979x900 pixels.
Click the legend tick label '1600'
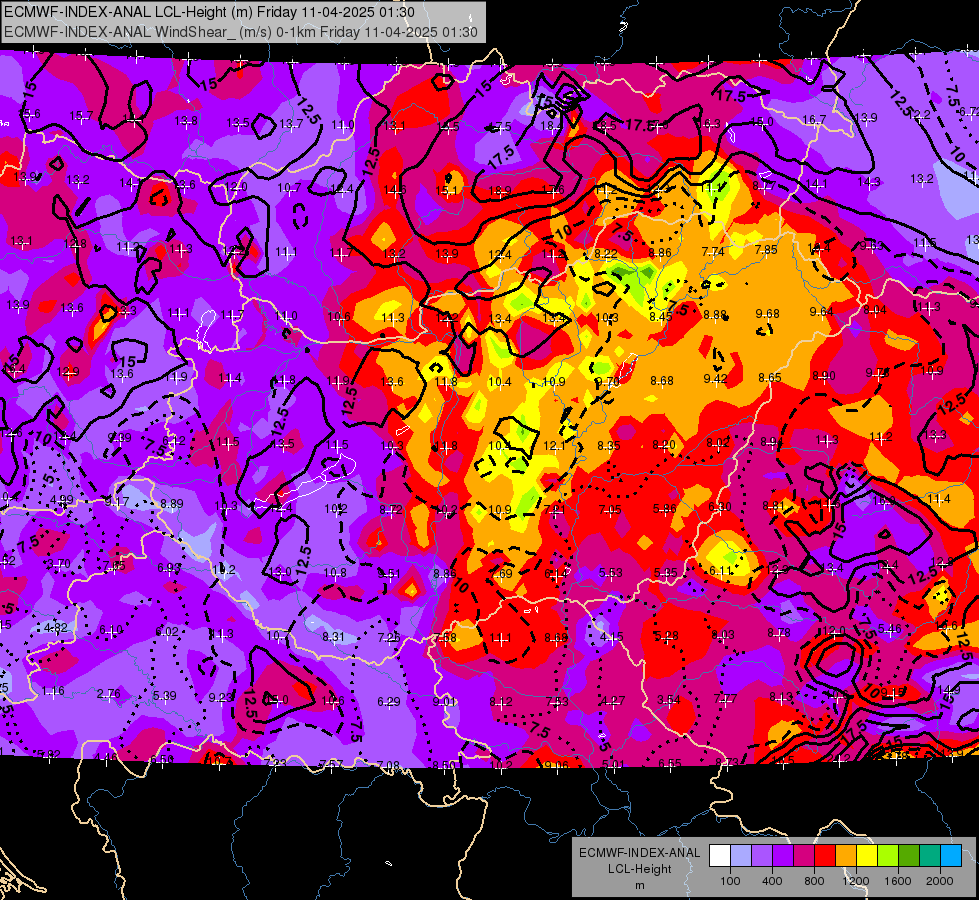pyautogui.click(x=898, y=881)
